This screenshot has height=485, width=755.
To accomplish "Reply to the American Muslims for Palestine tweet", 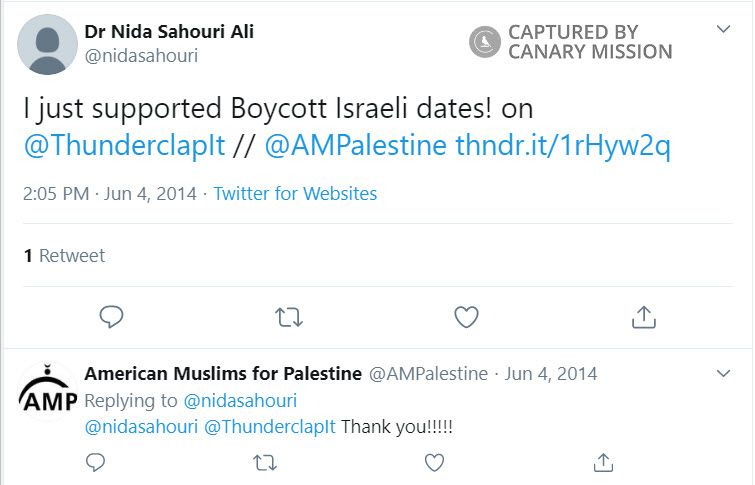I will [96, 462].
